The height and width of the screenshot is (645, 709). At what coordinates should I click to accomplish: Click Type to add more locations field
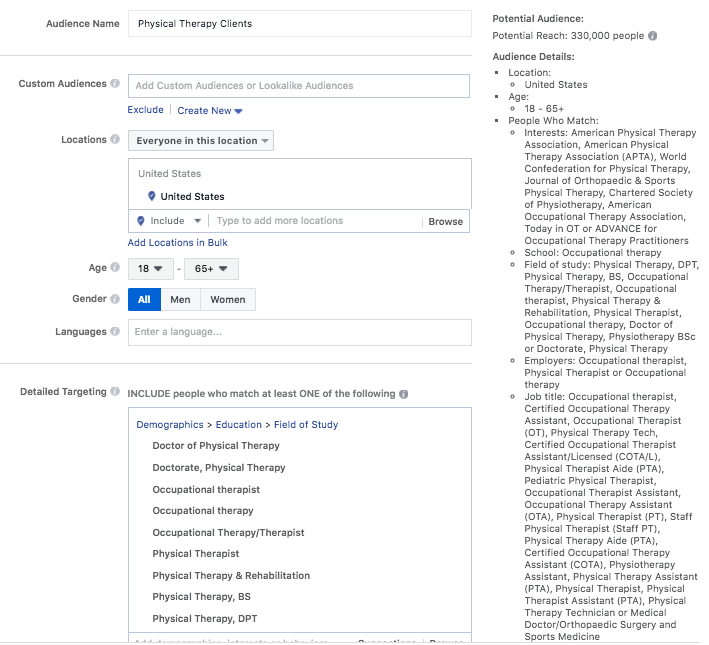[317, 221]
